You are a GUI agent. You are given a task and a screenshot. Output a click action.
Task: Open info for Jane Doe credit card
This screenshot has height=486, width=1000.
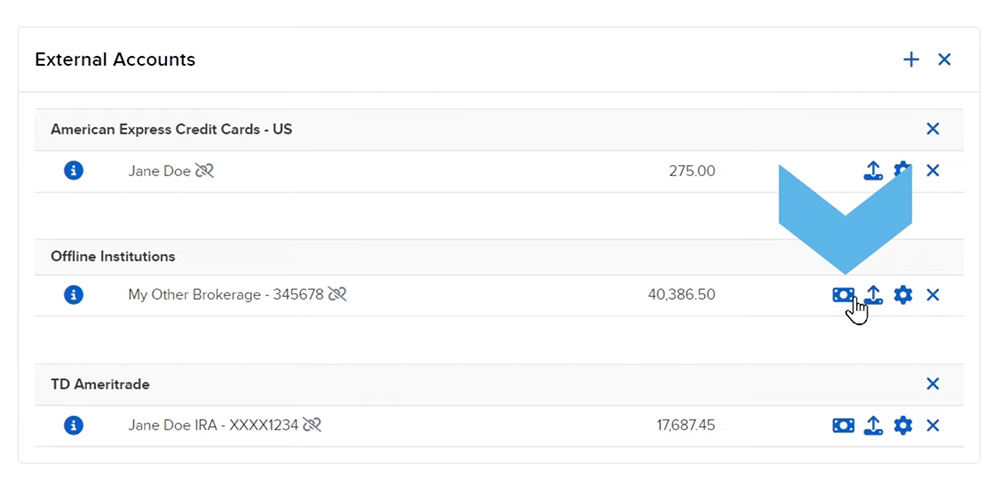tap(73, 171)
